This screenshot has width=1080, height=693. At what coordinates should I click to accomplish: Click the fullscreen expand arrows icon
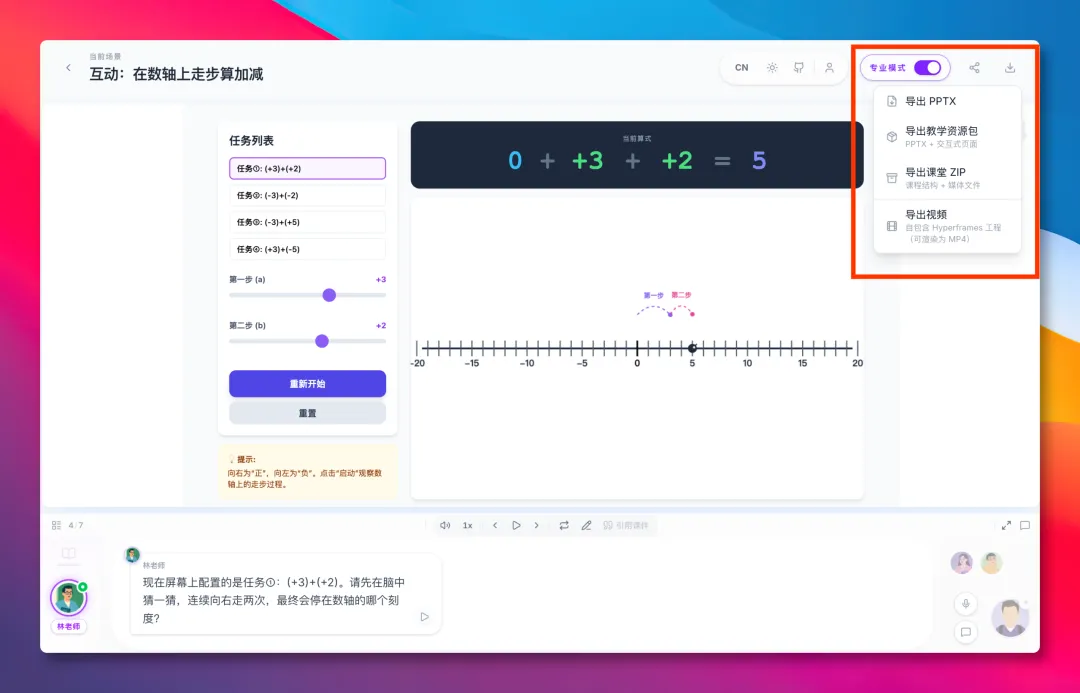coord(1006,525)
